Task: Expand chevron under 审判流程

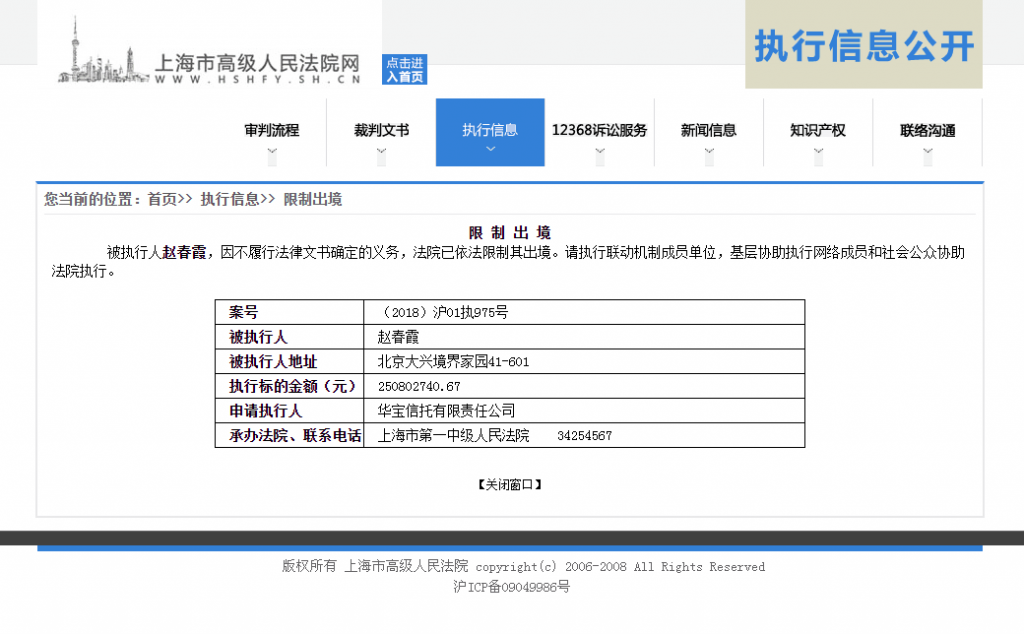Action: pyautogui.click(x=271, y=152)
